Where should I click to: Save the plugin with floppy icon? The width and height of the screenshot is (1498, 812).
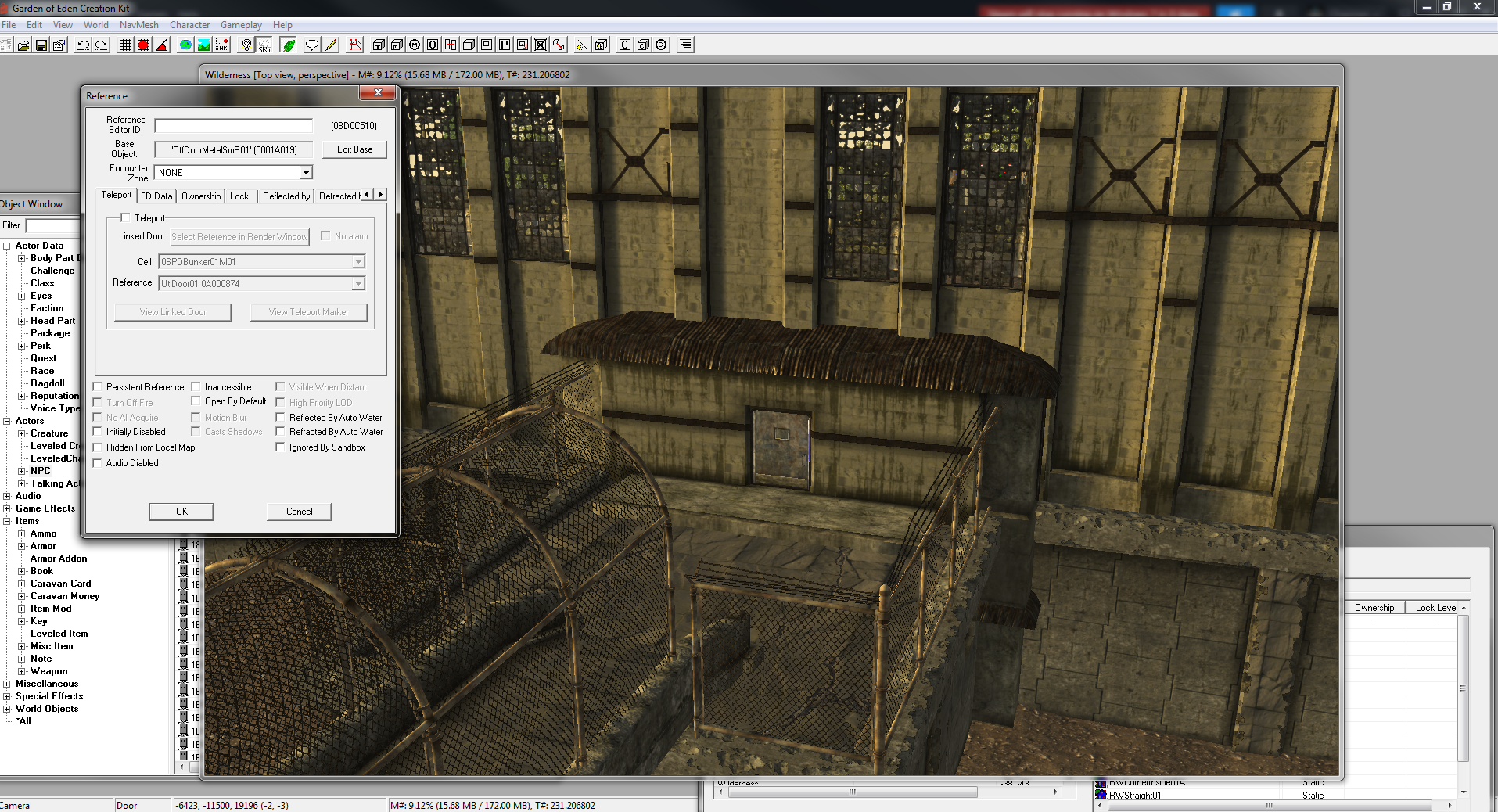41,45
